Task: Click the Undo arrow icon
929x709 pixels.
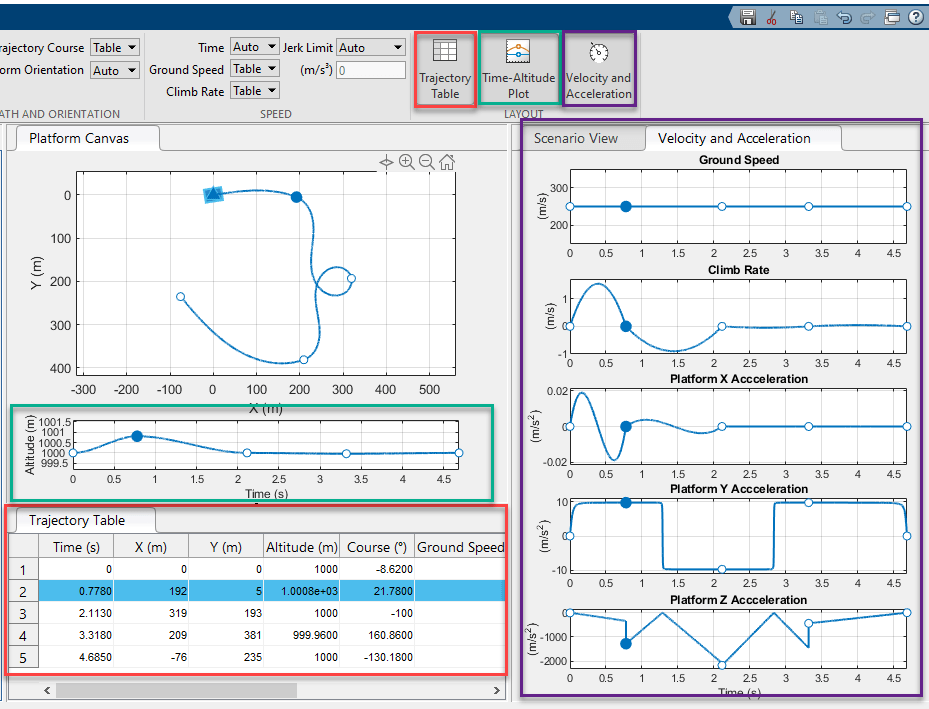Action: 844,17
